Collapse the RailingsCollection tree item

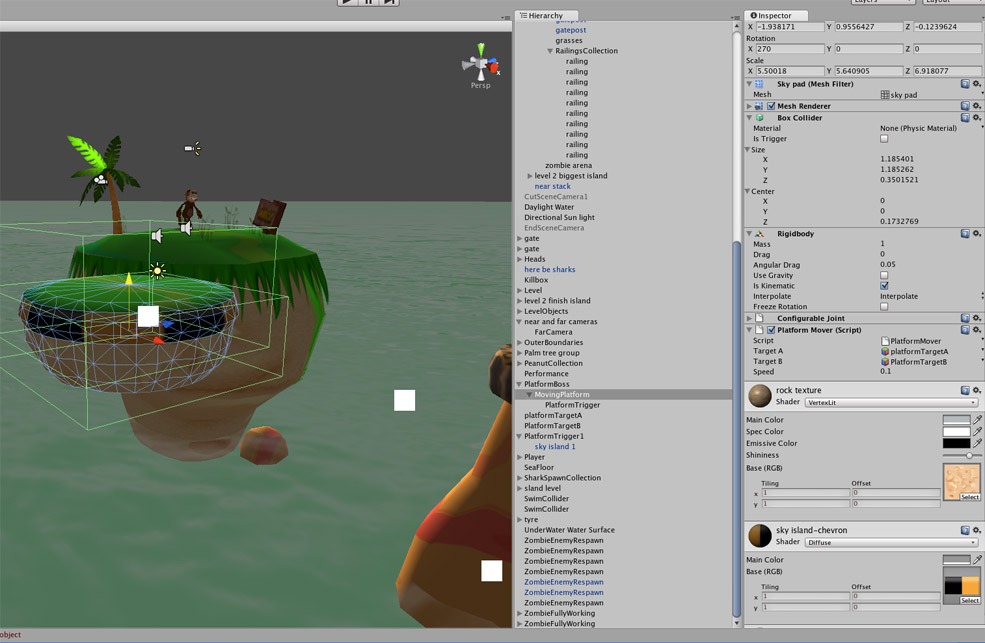[x=552, y=50]
